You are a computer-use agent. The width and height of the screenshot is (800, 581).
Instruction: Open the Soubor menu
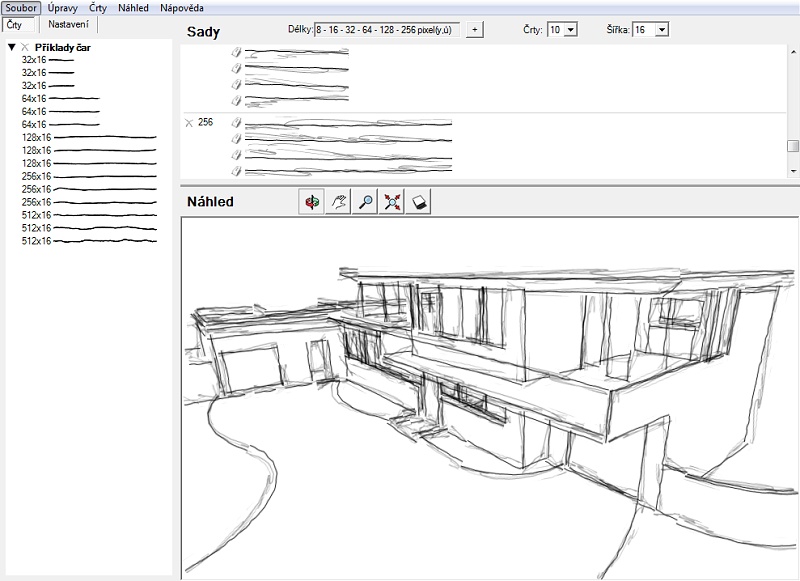20,7
